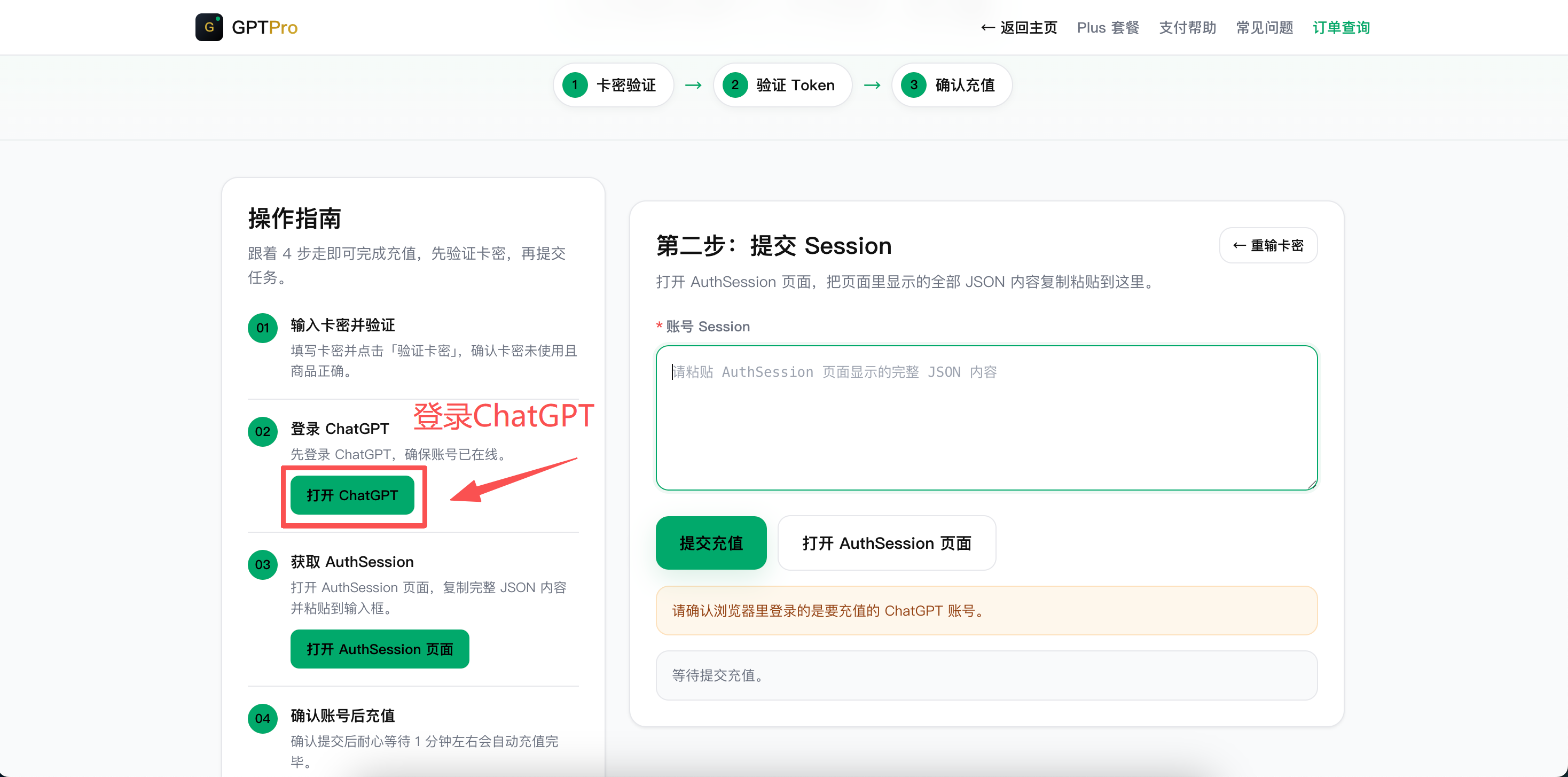Screen dimensions: 1568x777
Task: Go back via 返回主页 link
Action: (1019, 27)
